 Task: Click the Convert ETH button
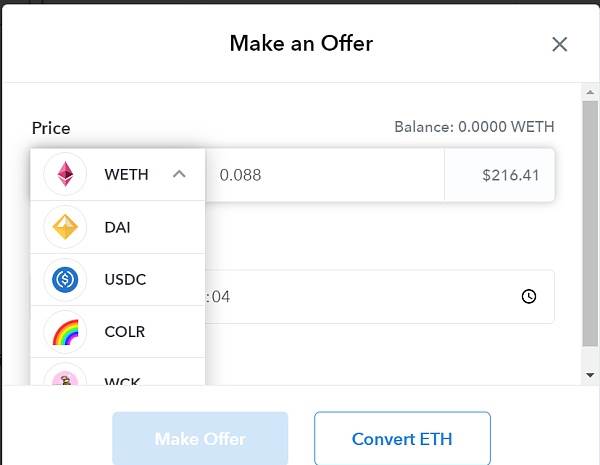coord(402,439)
